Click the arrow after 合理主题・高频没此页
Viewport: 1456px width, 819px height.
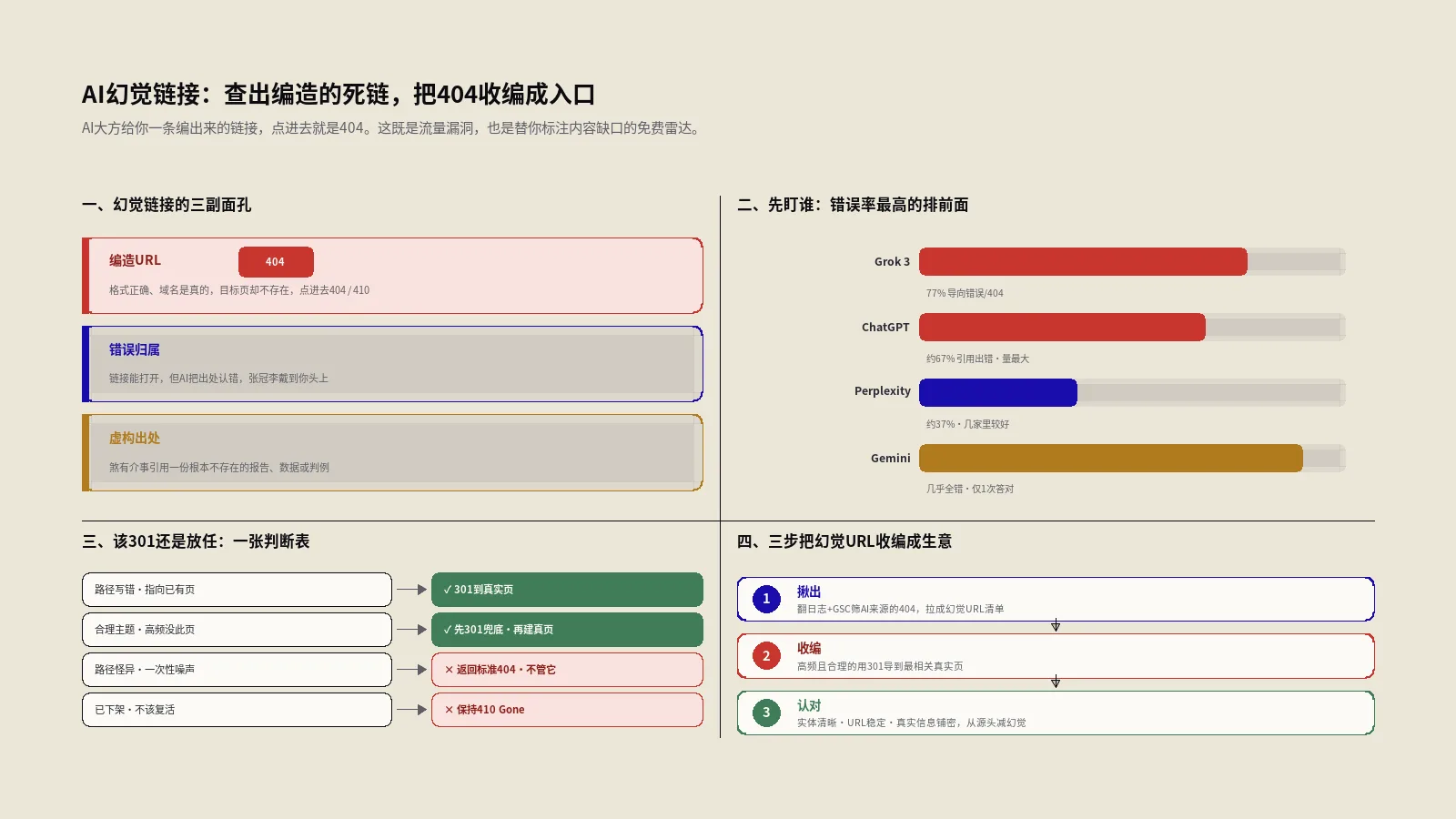pyautogui.click(x=411, y=630)
